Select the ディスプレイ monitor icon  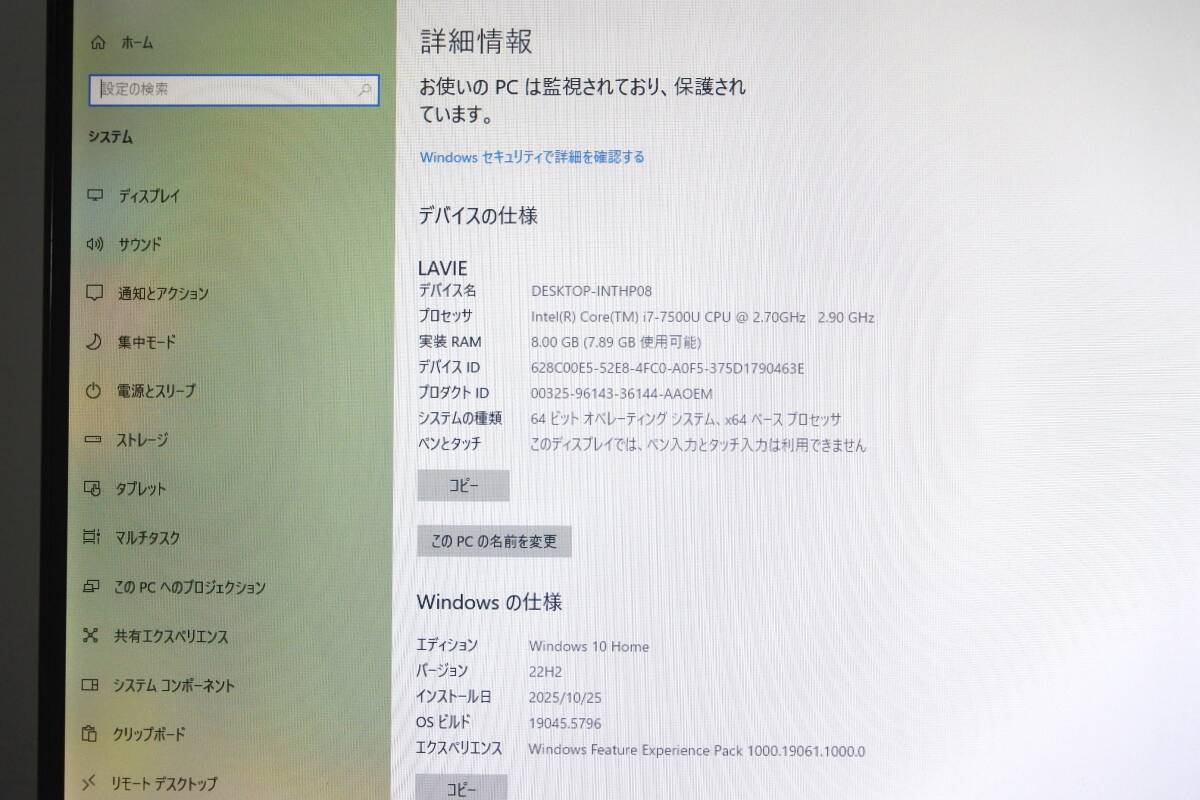pyautogui.click(x=95, y=196)
